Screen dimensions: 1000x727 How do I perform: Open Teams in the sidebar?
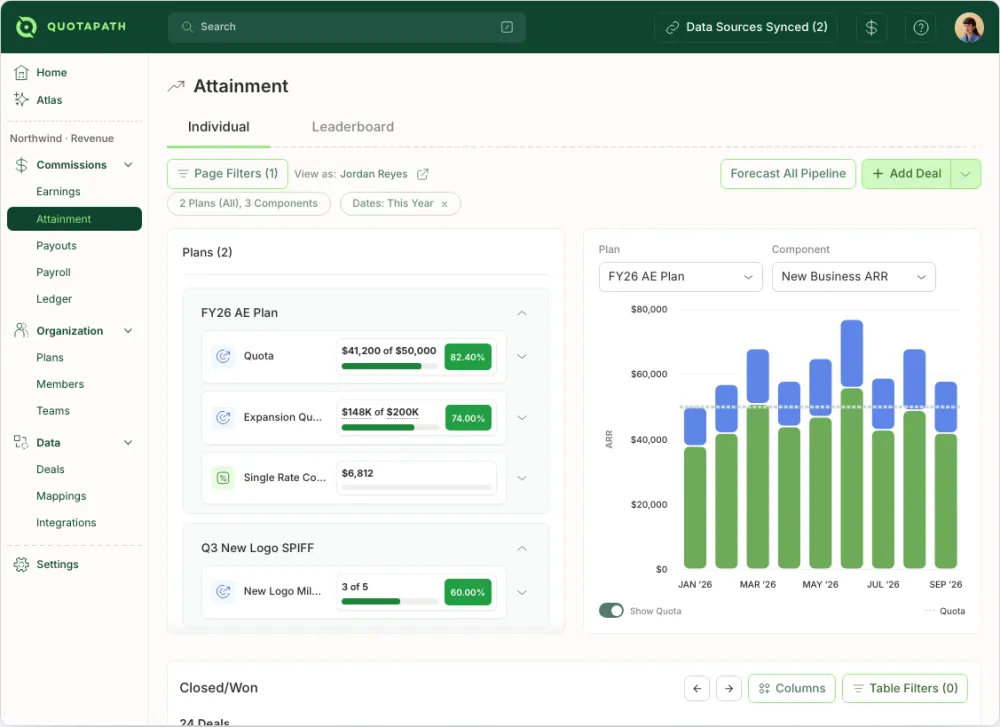pyautogui.click(x=53, y=411)
